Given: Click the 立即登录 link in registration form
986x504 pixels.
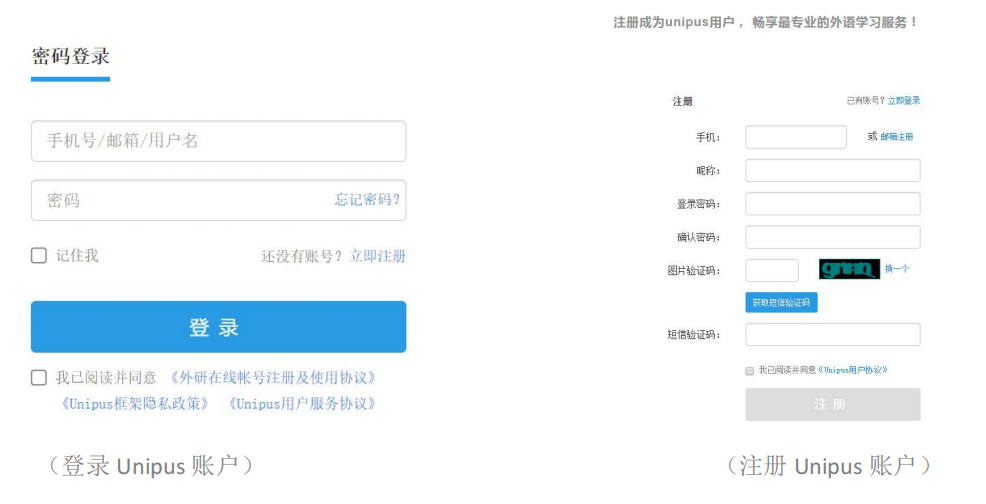Looking at the screenshot, I should [x=903, y=101].
